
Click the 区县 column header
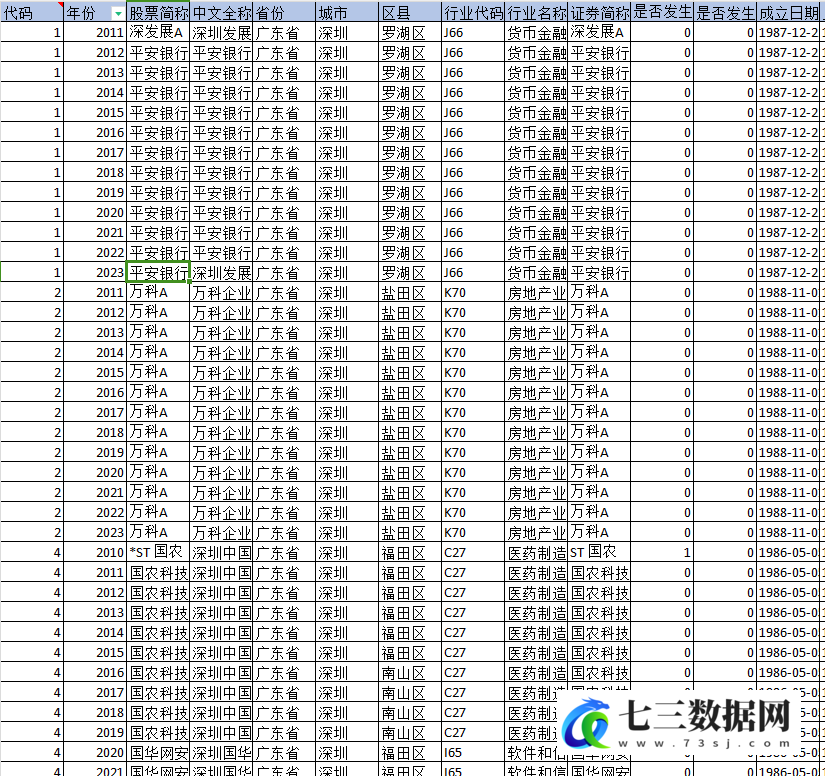pos(410,13)
